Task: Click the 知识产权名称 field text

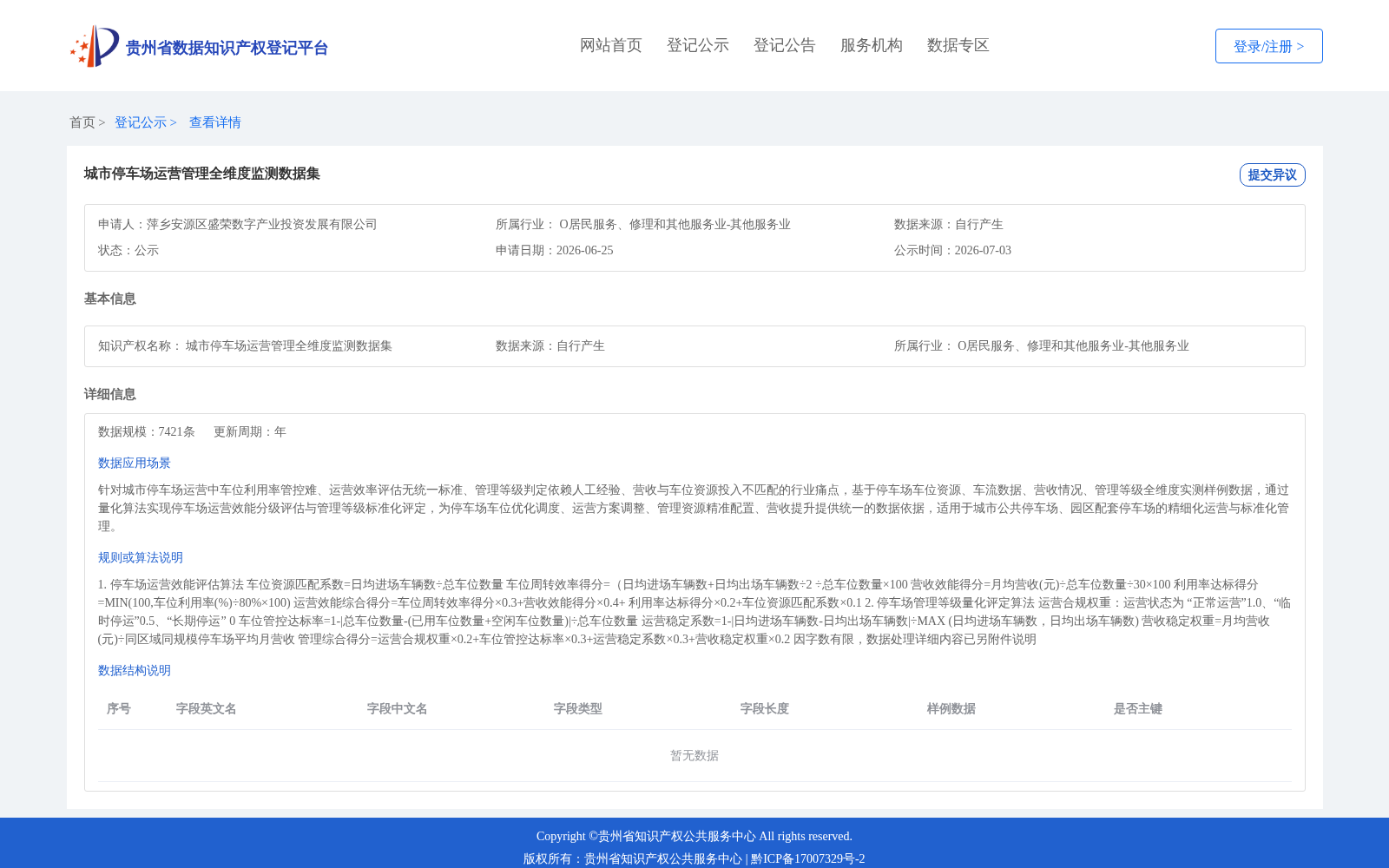Action: point(245,345)
